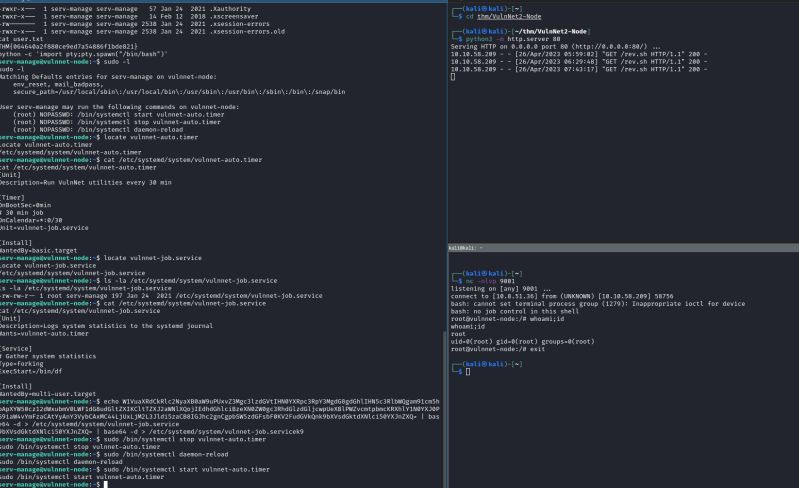Click the left terminal pane scrollbar handle

click(445, 409)
